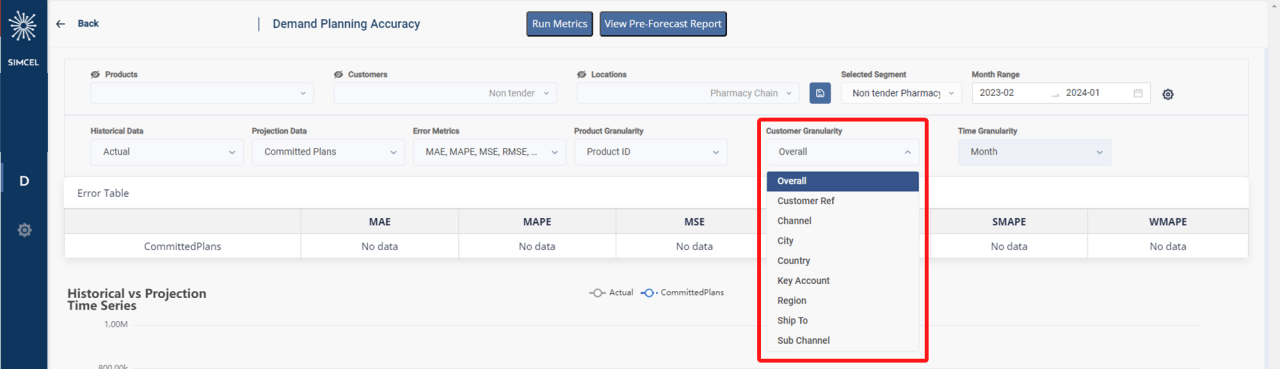Viewport: 1280px width, 370px height.
Task: Click the MAPE column header
Action: coord(537,221)
